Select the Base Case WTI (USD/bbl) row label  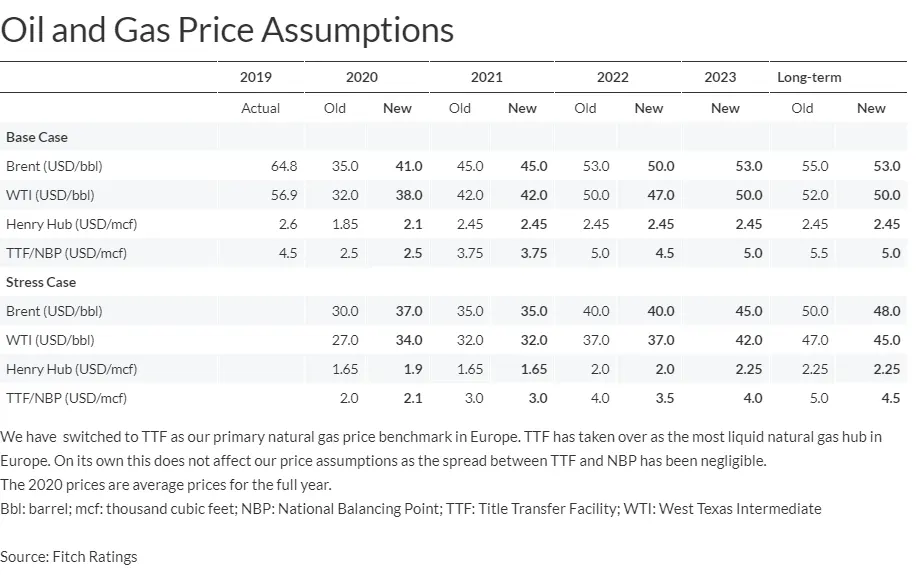tap(50, 195)
